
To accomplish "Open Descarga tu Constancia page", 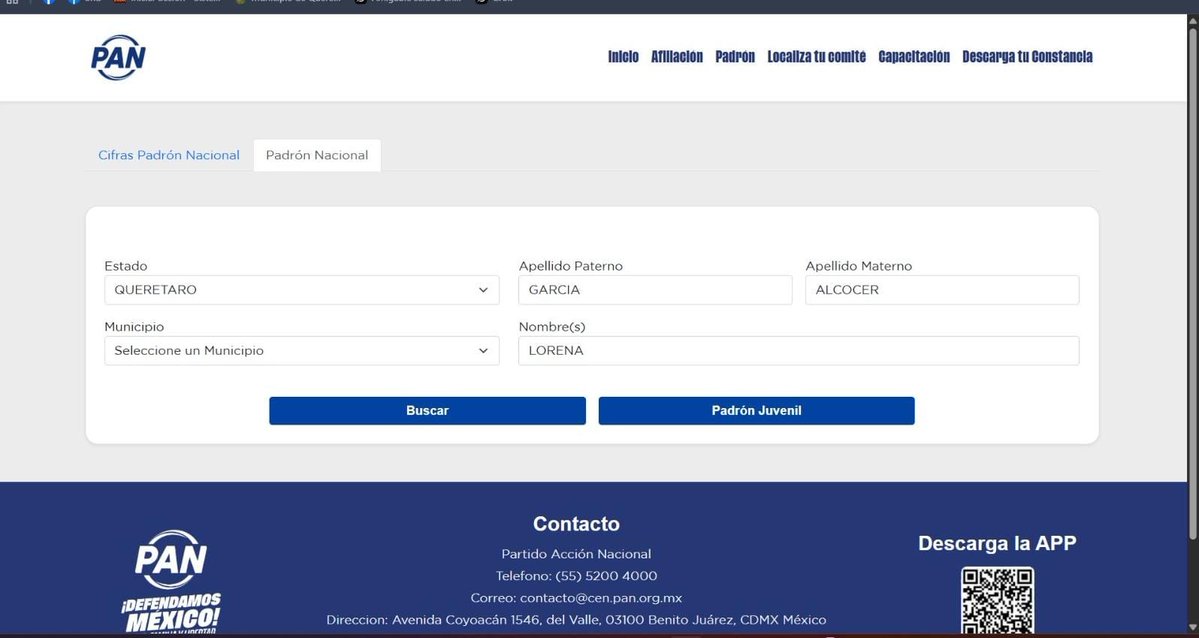I will tap(1027, 57).
